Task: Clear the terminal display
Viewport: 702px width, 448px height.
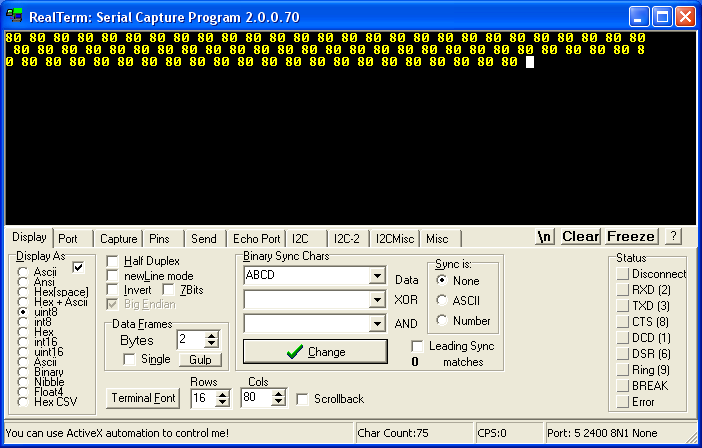Action: [581, 236]
